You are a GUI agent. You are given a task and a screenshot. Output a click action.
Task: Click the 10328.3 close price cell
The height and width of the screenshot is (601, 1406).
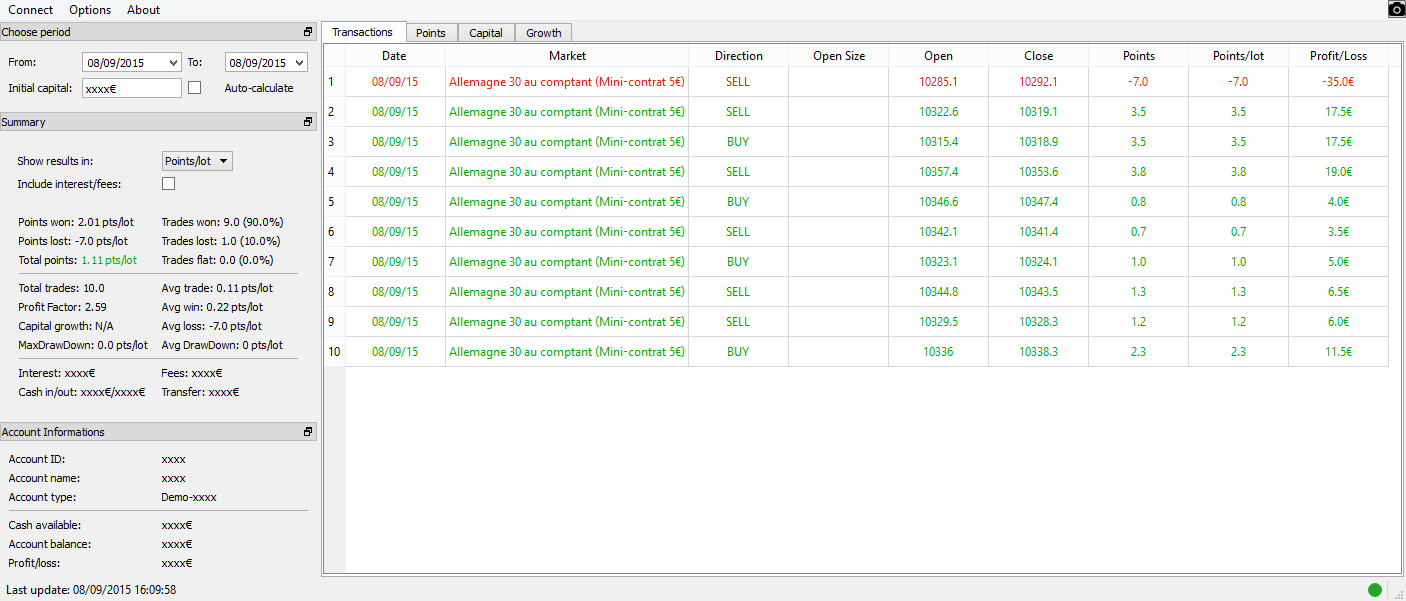(1038, 322)
